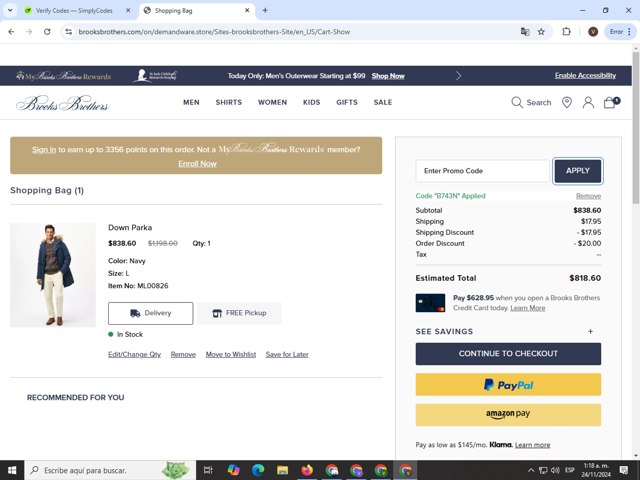Image resolution: width=640 pixels, height=480 pixels.
Task: Select Delivery option for parka
Action: click(x=151, y=313)
